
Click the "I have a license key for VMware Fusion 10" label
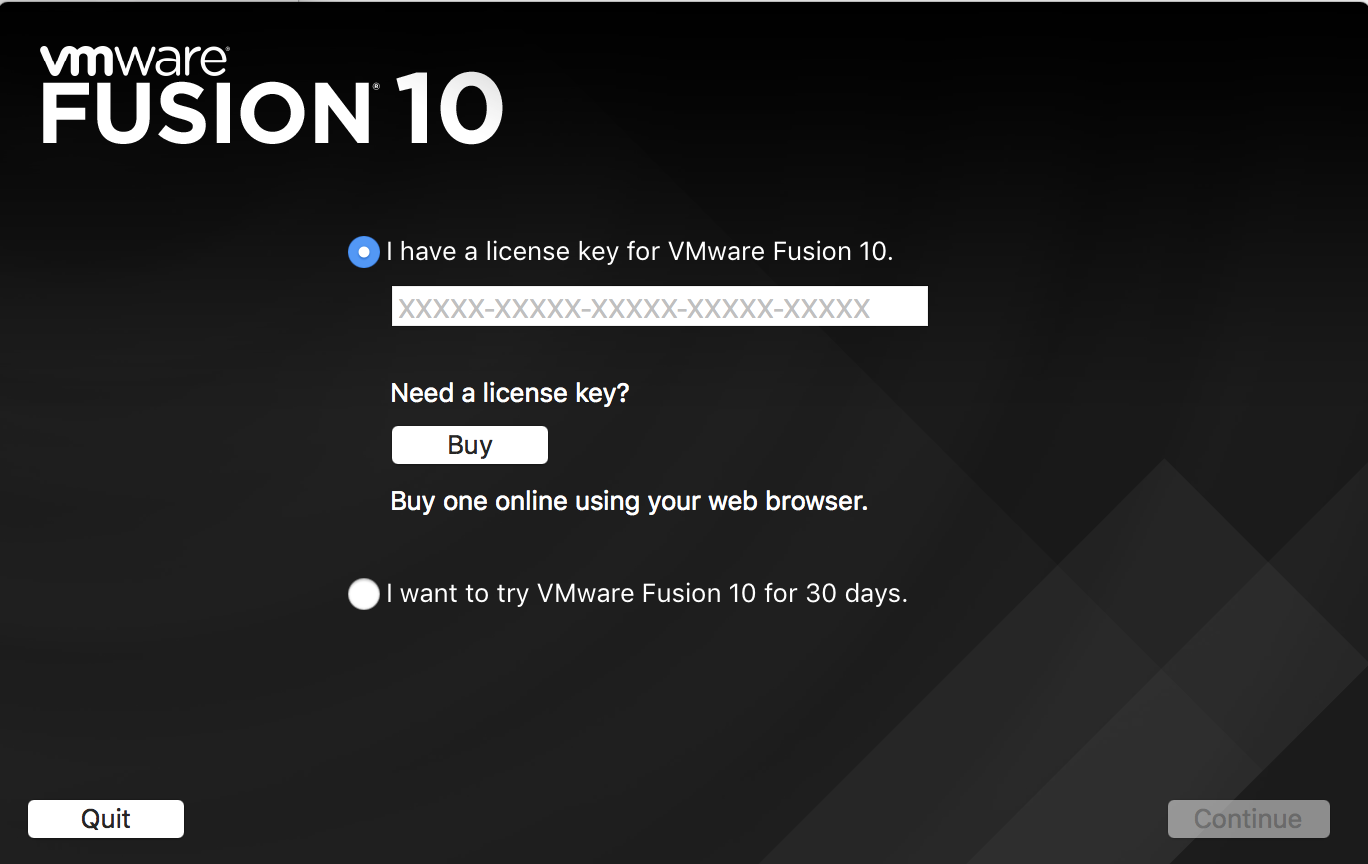640,252
